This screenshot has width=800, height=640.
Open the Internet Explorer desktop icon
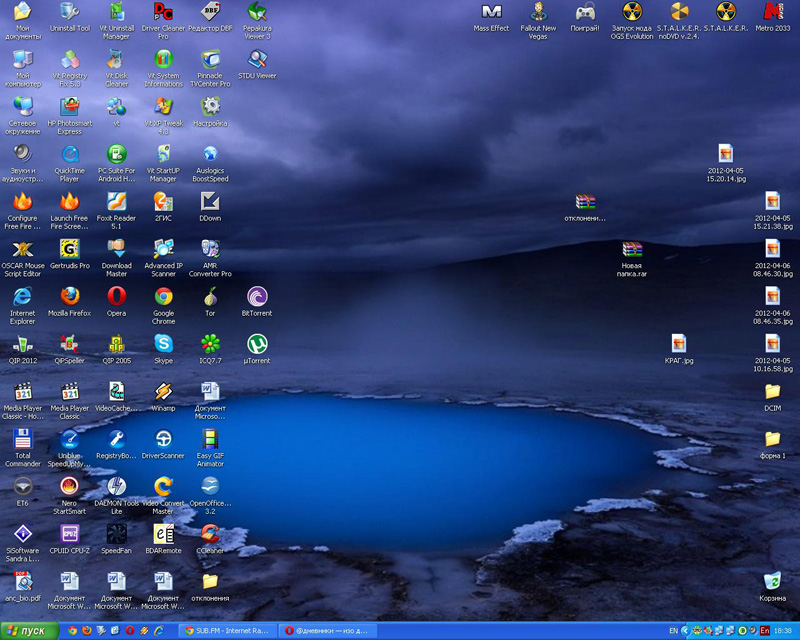point(23,305)
